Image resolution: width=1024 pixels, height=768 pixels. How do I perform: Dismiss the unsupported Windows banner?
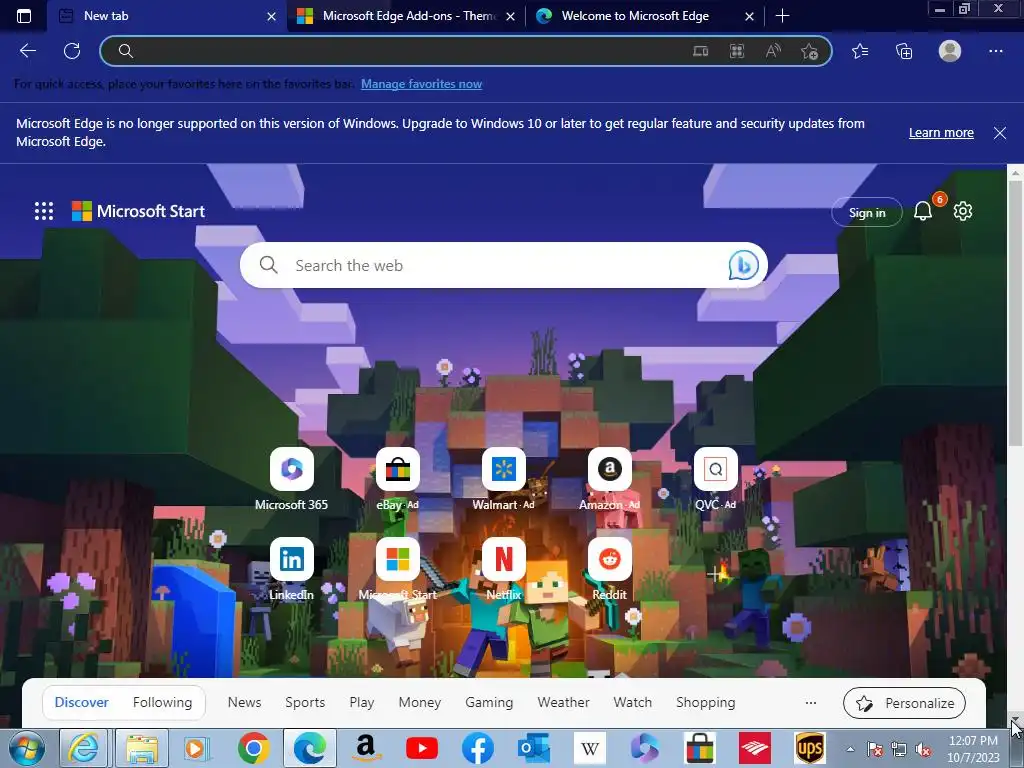click(x=1000, y=133)
